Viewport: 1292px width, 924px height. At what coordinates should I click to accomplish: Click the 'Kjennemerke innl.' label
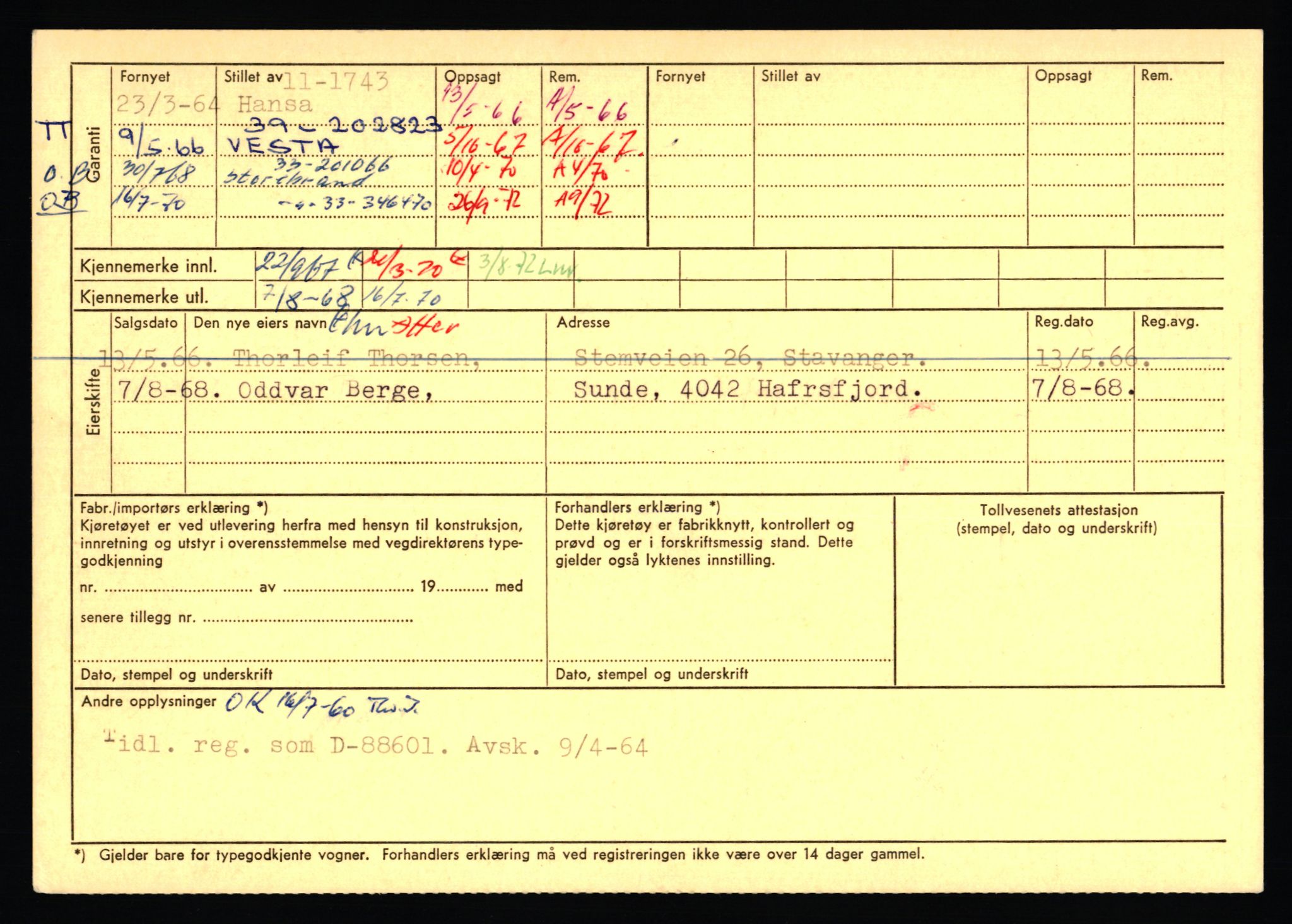(x=148, y=267)
